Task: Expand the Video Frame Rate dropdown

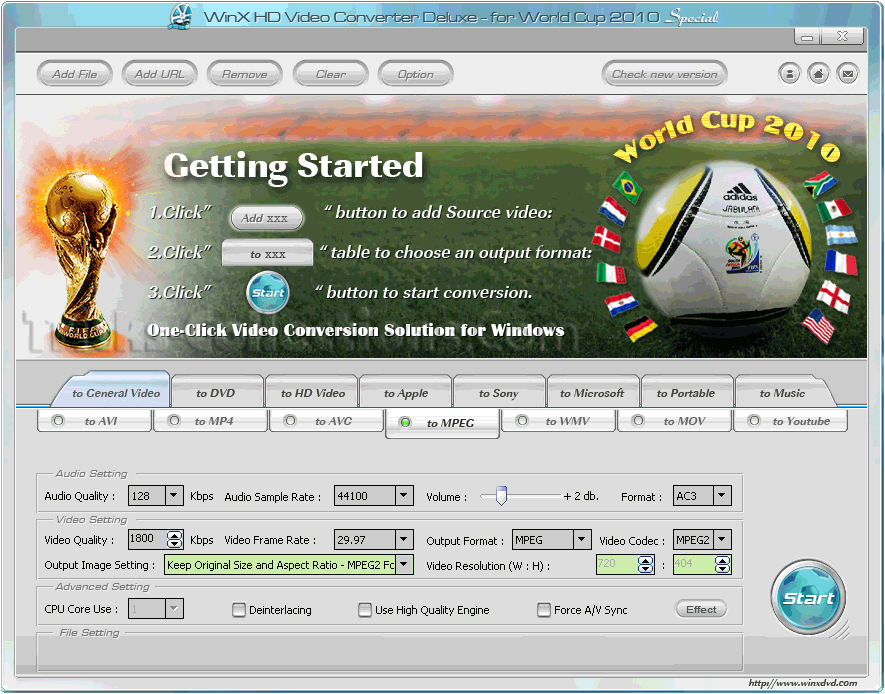Action: (x=404, y=539)
